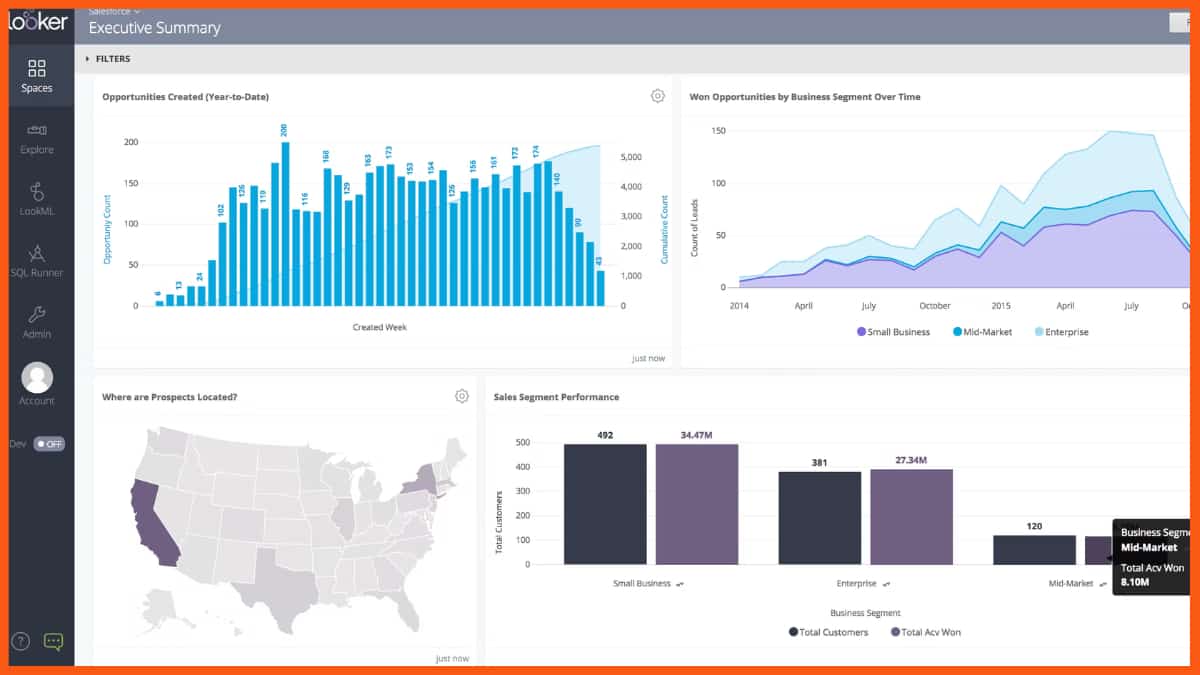Open the LookML icon in sidebar
Image resolution: width=1200 pixels, height=675 pixels.
pyautogui.click(x=37, y=192)
